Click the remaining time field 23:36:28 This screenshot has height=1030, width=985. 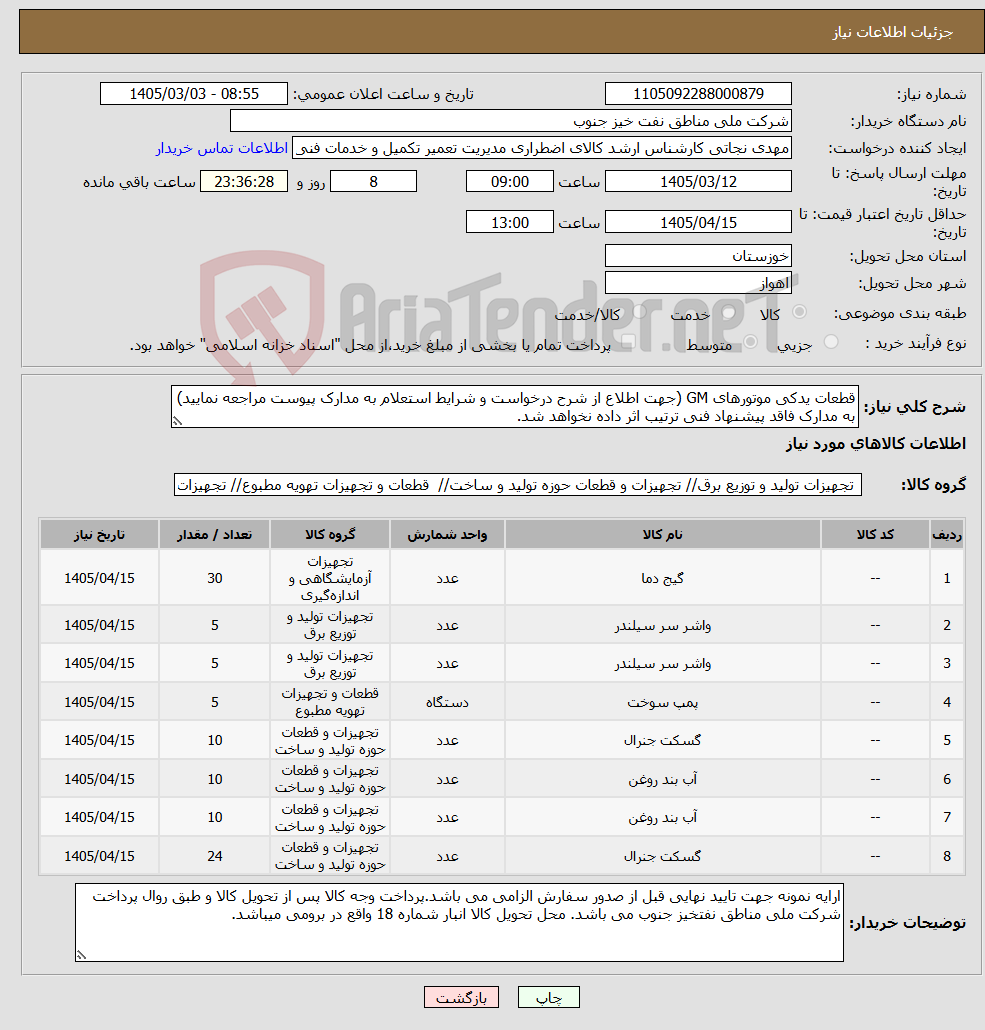[244, 181]
